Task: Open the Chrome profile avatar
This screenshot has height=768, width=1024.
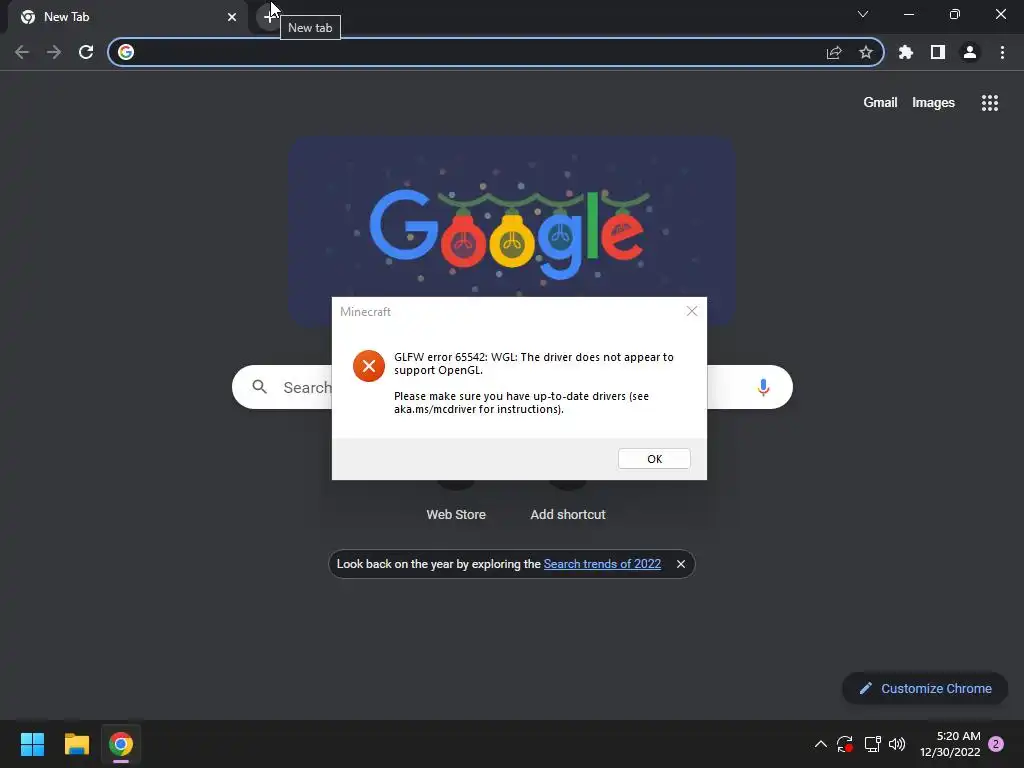Action: pyautogui.click(x=970, y=52)
